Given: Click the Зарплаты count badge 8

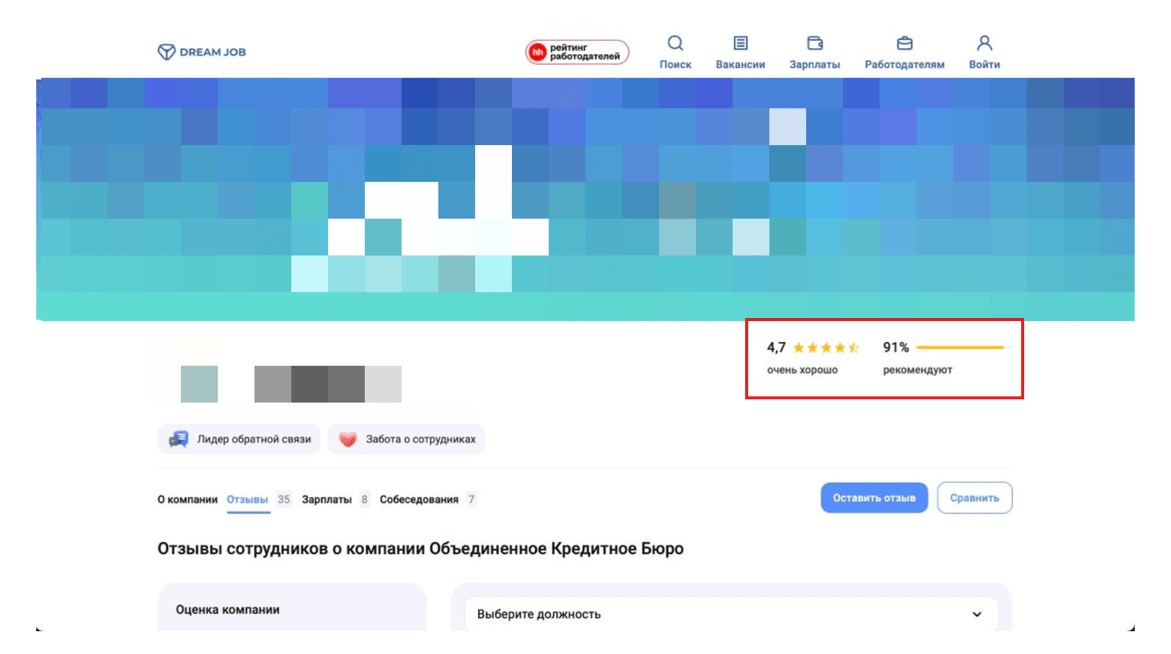Looking at the screenshot, I should click(x=364, y=499).
